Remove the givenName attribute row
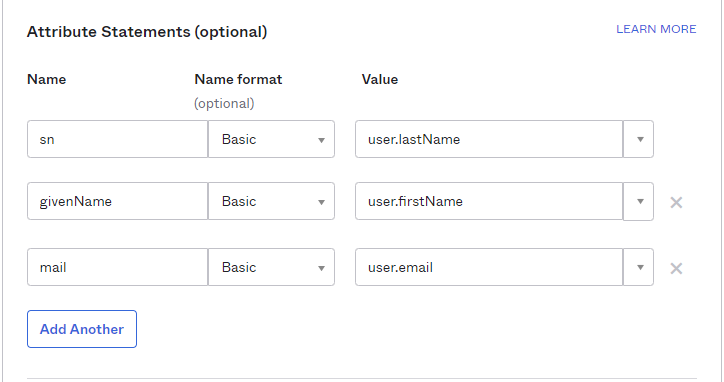 (x=676, y=202)
